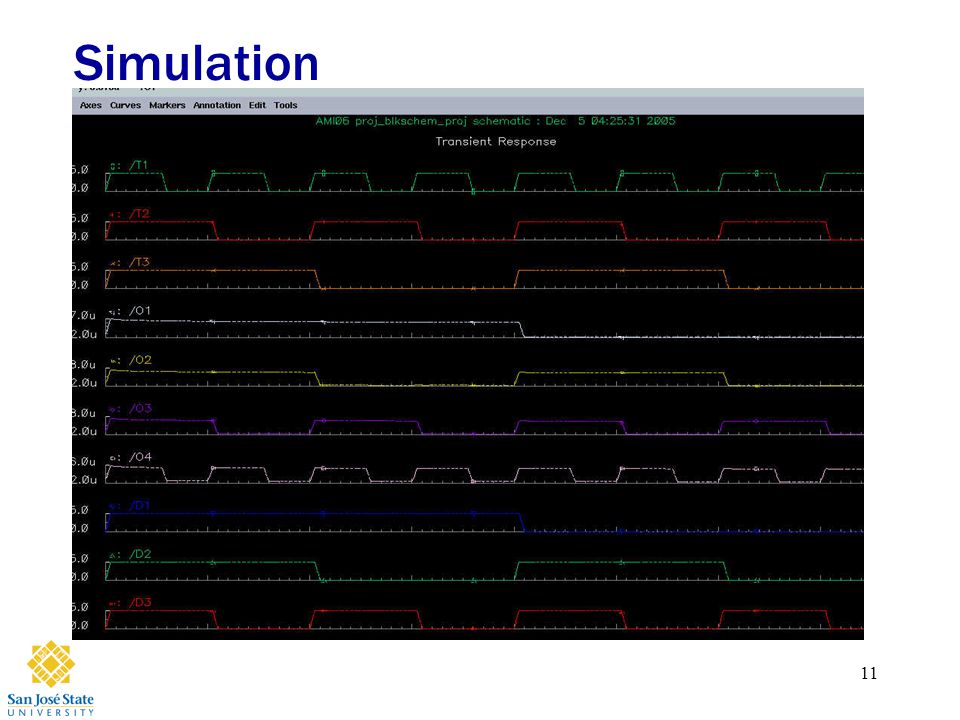Select the /O3 waveform label
Image resolution: width=960 pixels, height=720 pixels.
coord(140,408)
